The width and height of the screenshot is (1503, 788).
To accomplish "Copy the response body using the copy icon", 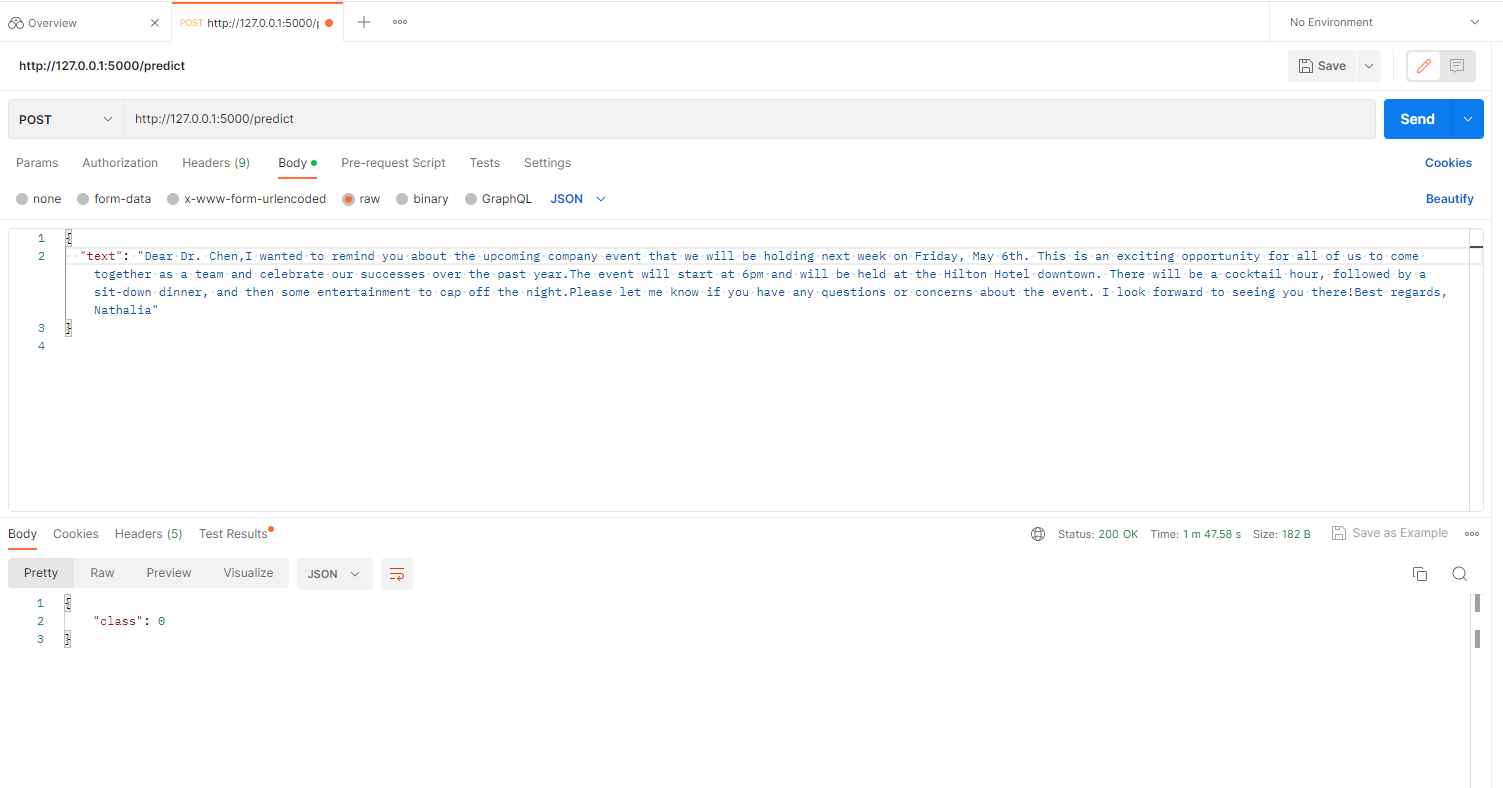I will click(x=1420, y=574).
